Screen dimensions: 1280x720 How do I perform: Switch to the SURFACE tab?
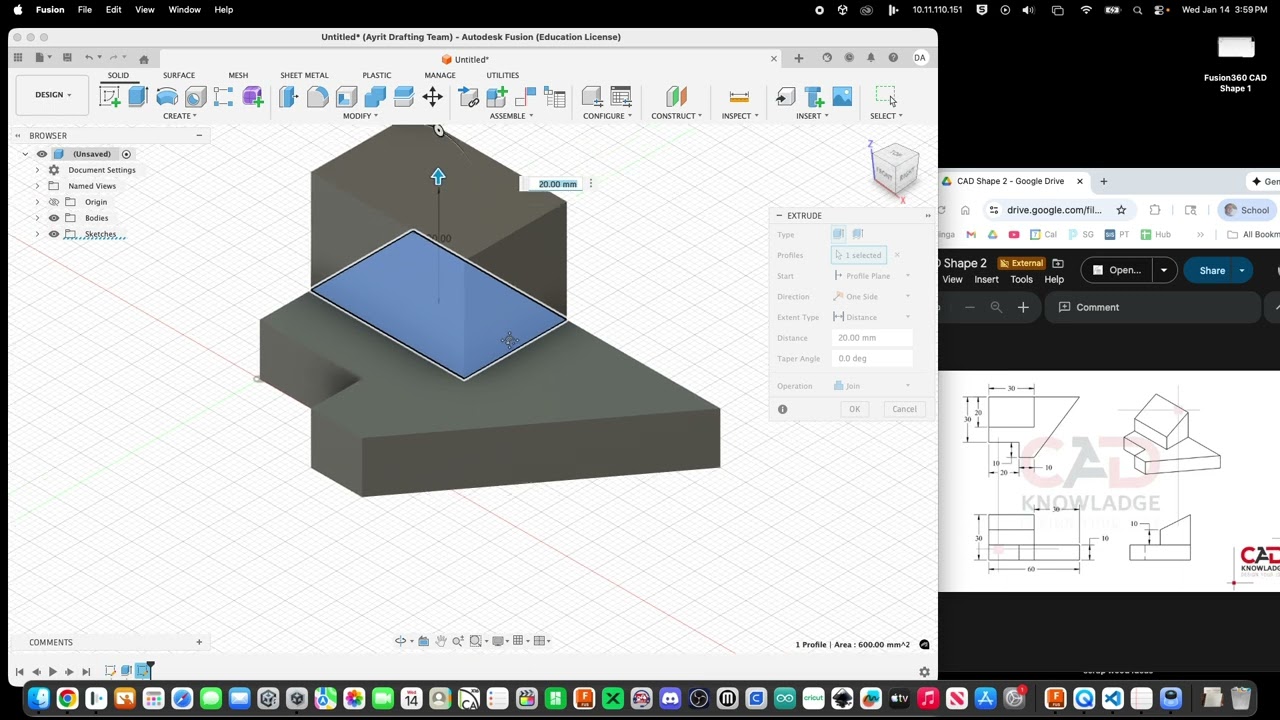179,75
